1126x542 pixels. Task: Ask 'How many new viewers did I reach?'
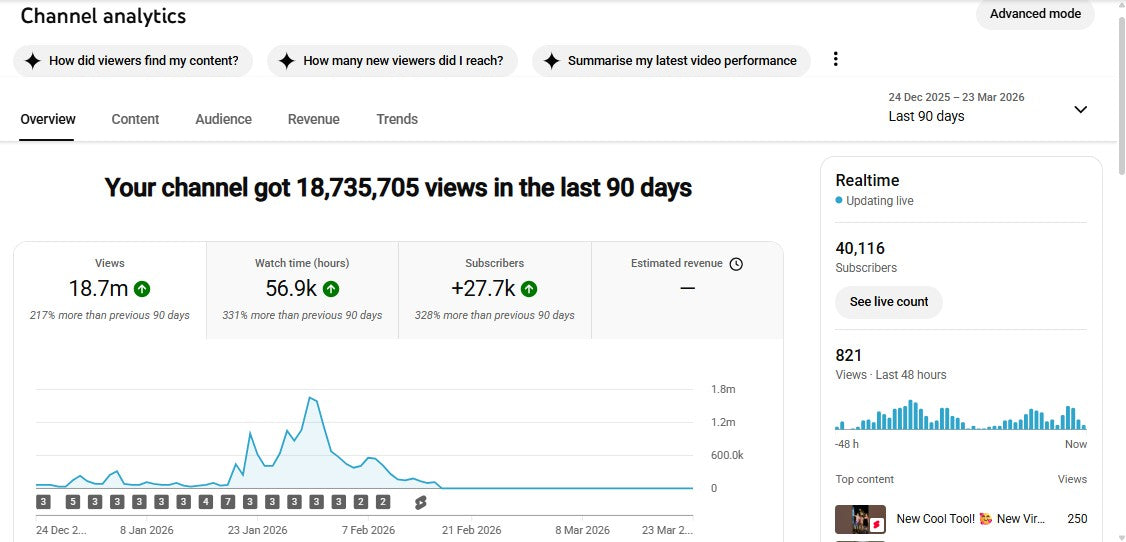(x=392, y=61)
